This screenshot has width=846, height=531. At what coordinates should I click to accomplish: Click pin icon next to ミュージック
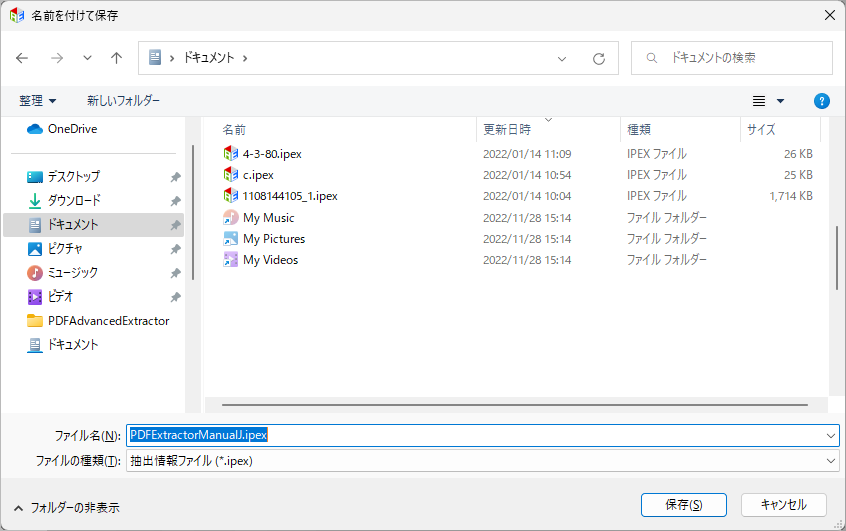pyautogui.click(x=175, y=273)
